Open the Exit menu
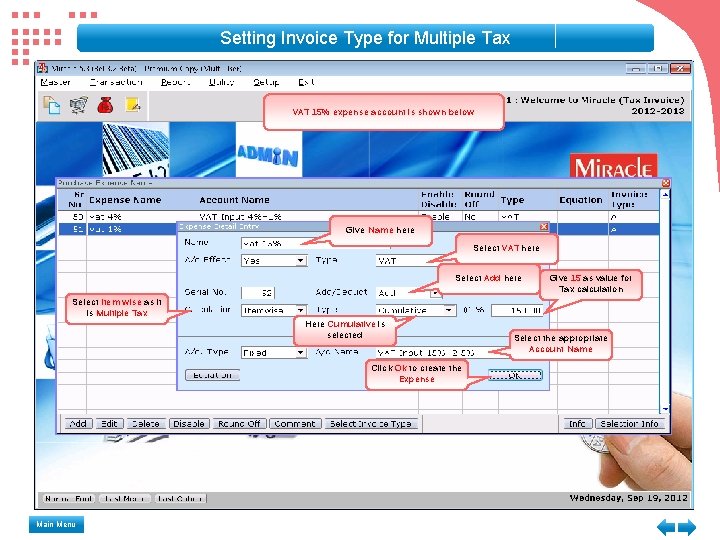The width and height of the screenshot is (720, 540). coord(306,82)
